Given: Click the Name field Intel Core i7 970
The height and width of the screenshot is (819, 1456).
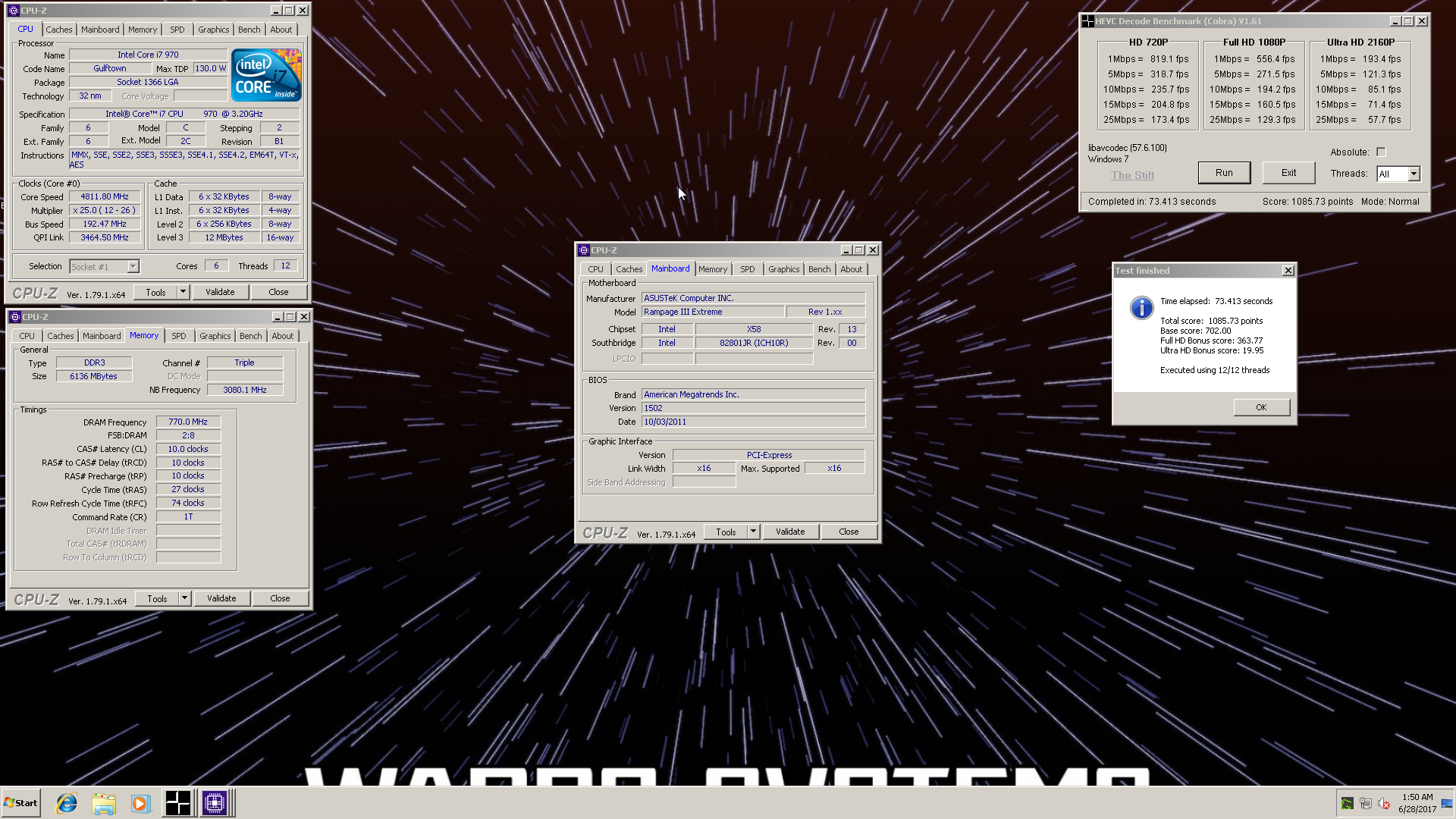Looking at the screenshot, I should pos(148,55).
